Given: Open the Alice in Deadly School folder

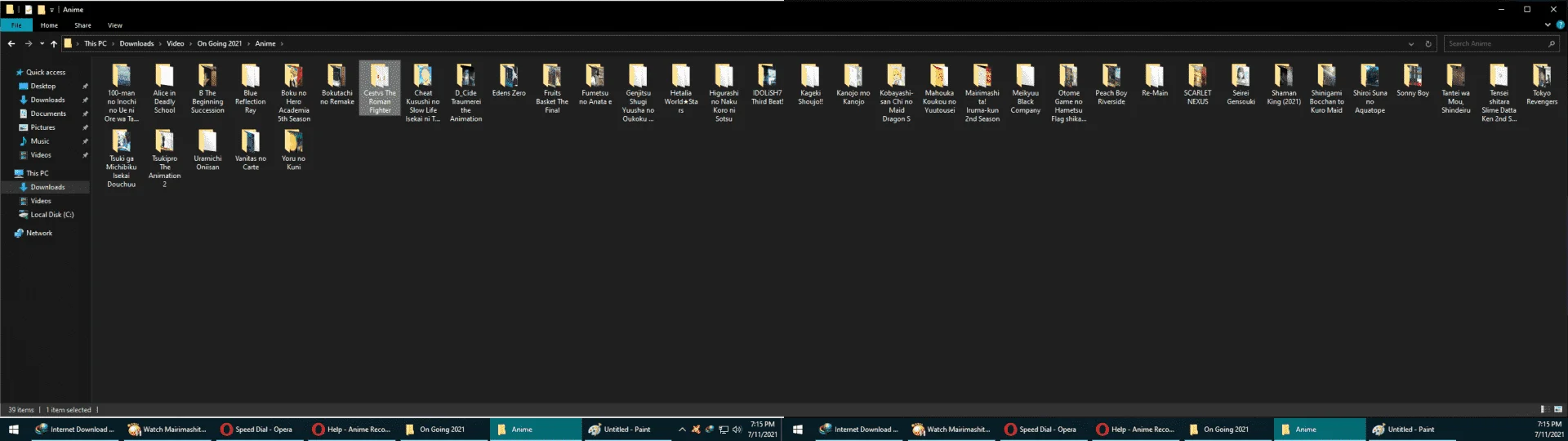Looking at the screenshot, I should point(164,89).
